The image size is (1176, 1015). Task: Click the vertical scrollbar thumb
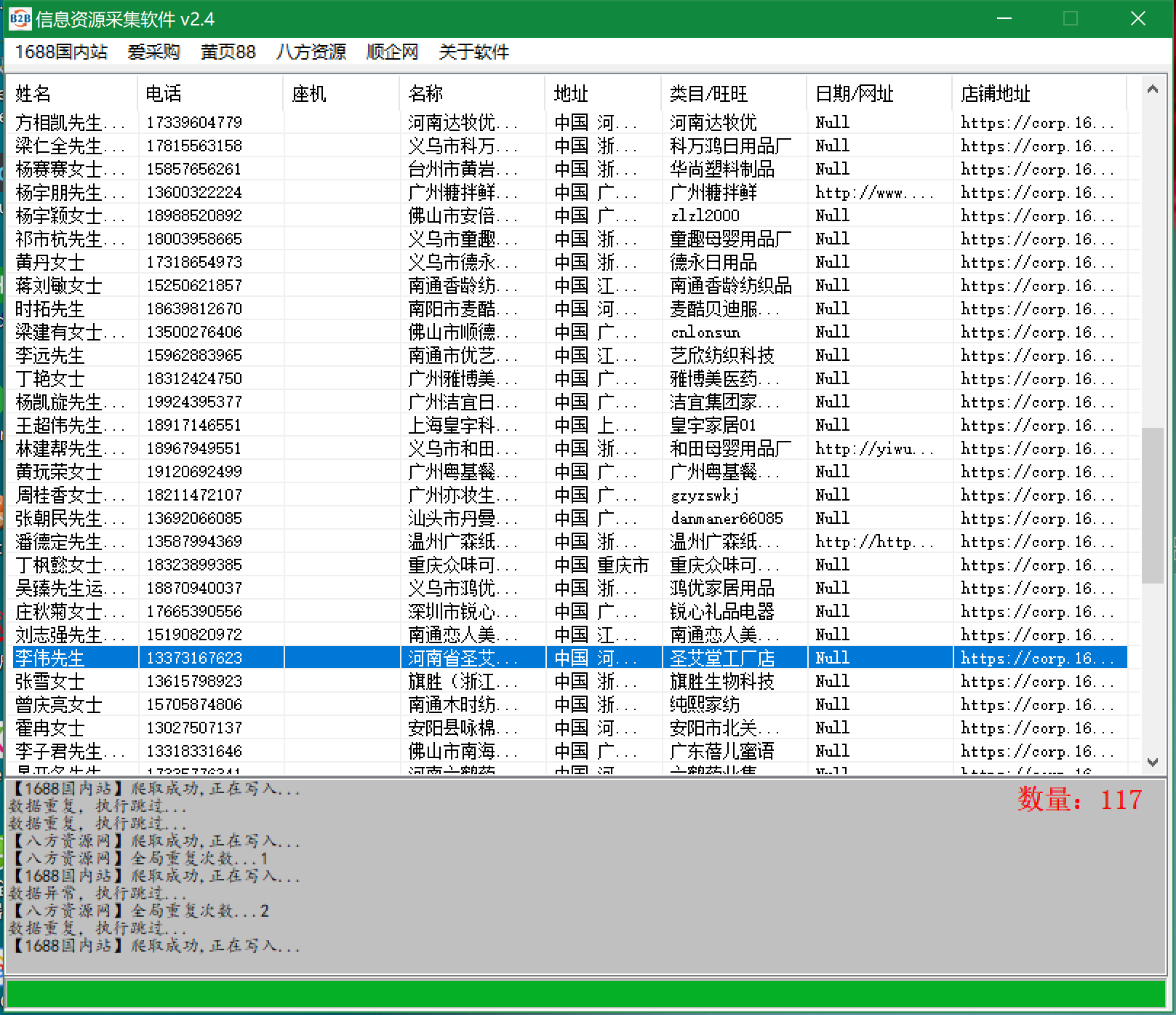pos(1152,506)
